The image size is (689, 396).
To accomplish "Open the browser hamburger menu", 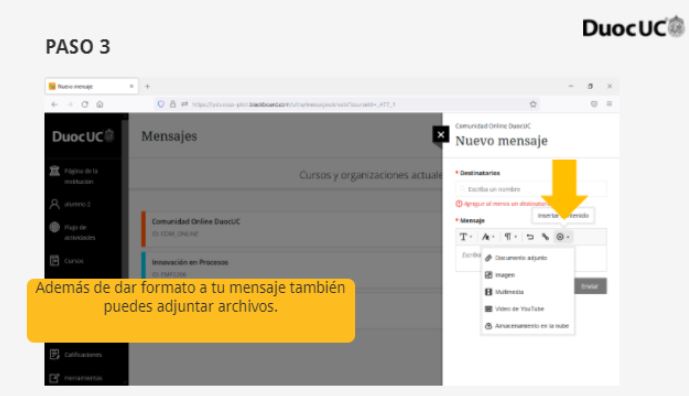I will click(x=609, y=104).
